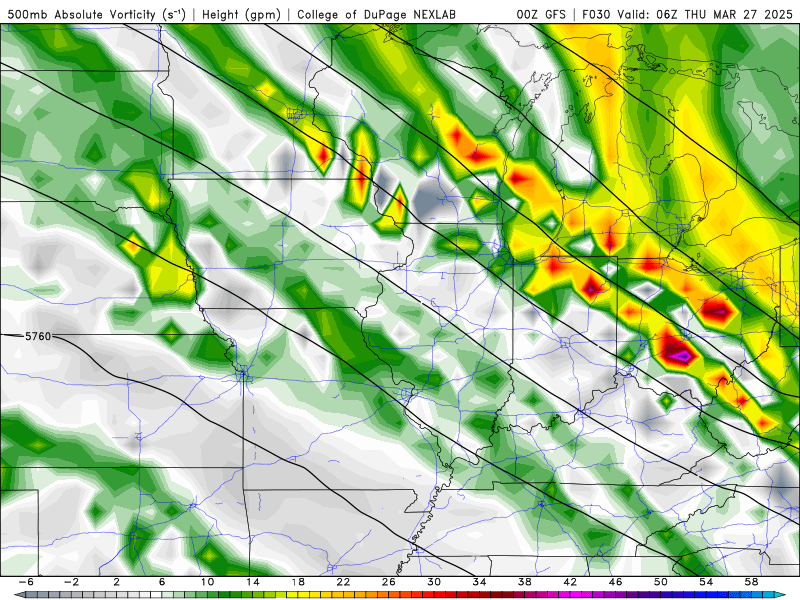This screenshot has width=800, height=600.
Task: Click the 46 color scale tick label
Action: tap(615, 582)
